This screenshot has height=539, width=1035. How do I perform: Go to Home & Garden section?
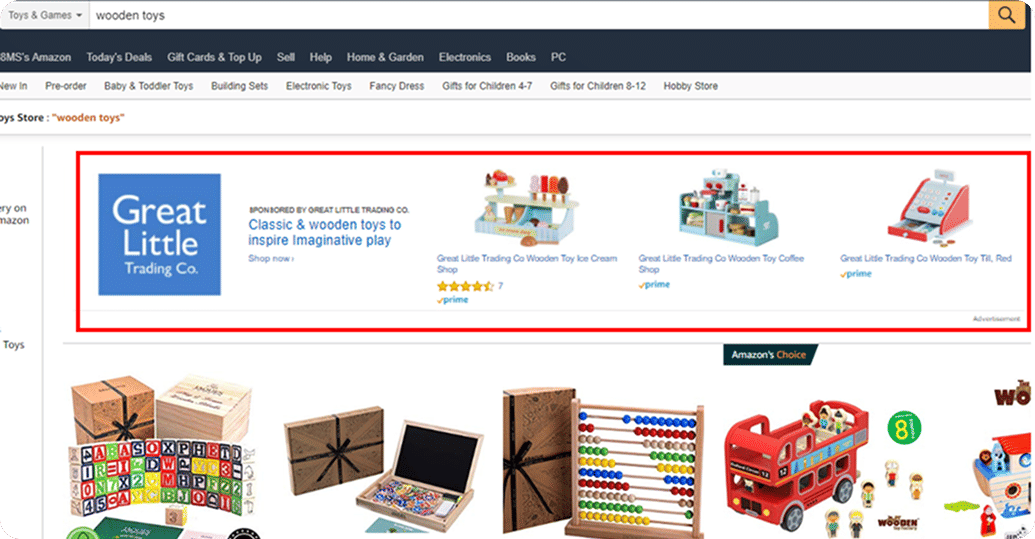pyautogui.click(x=385, y=57)
